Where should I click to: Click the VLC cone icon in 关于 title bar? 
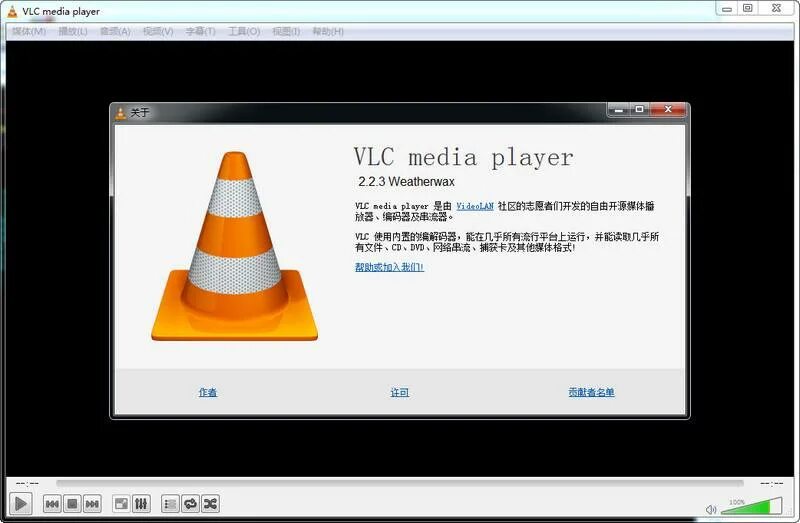point(120,113)
